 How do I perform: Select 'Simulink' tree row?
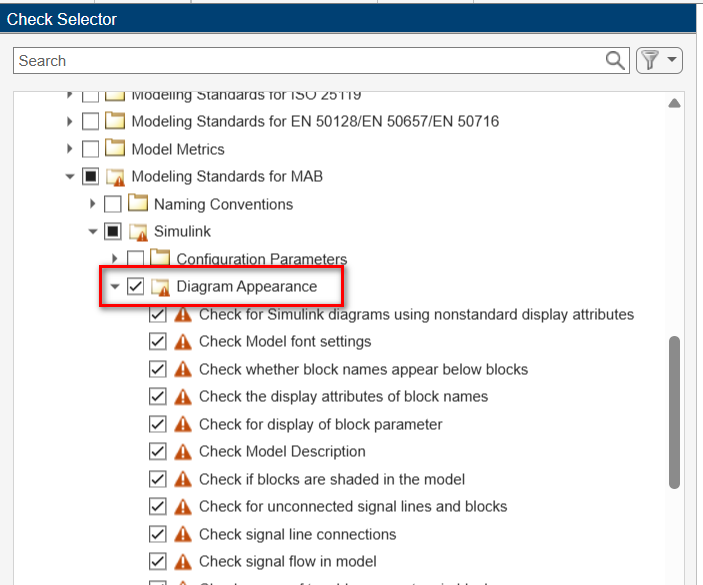click(x=182, y=231)
